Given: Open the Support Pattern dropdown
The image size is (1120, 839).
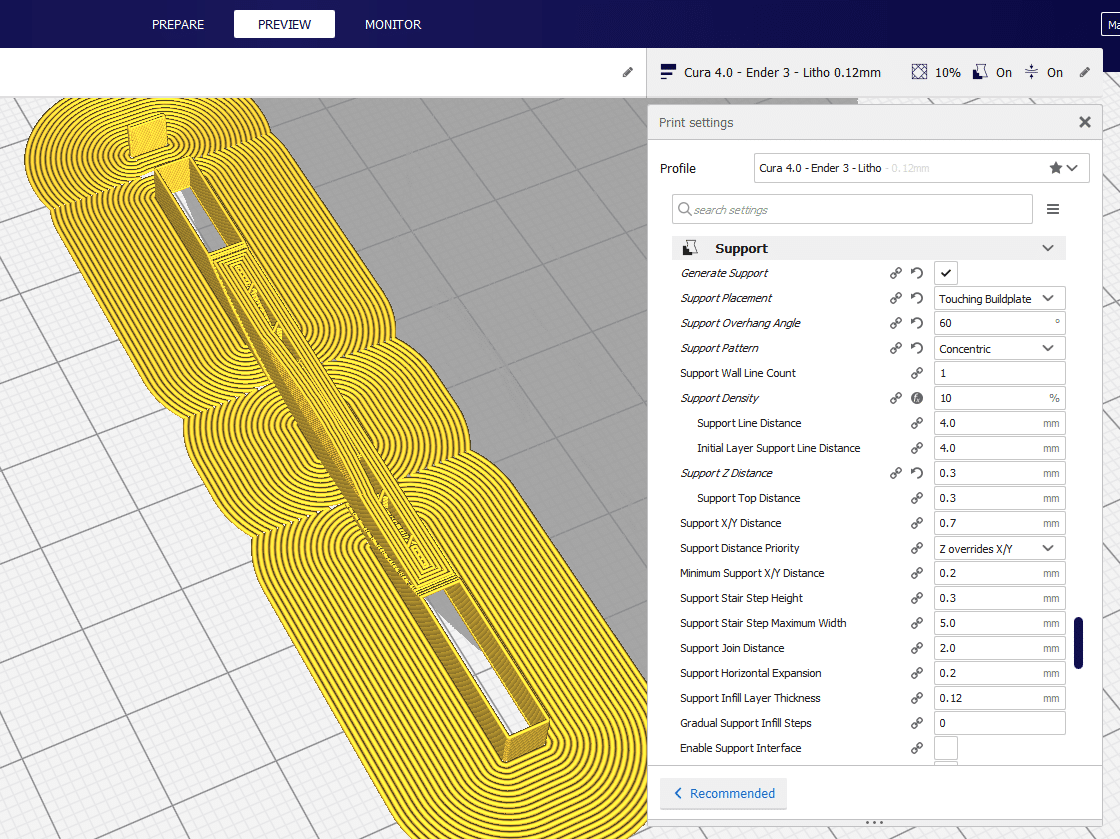Looking at the screenshot, I should click(999, 348).
